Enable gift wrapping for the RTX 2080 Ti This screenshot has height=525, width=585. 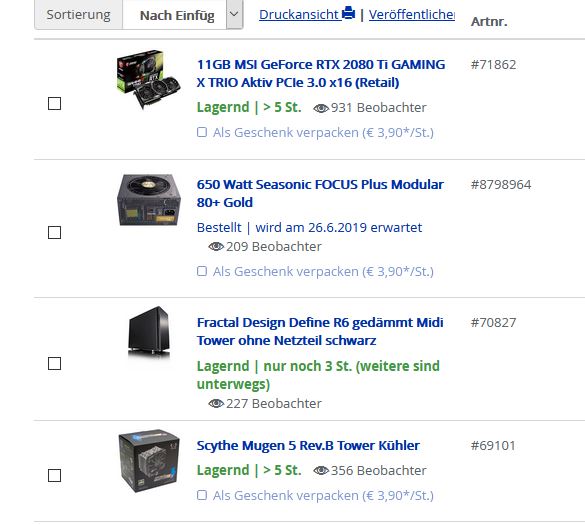coord(202,132)
